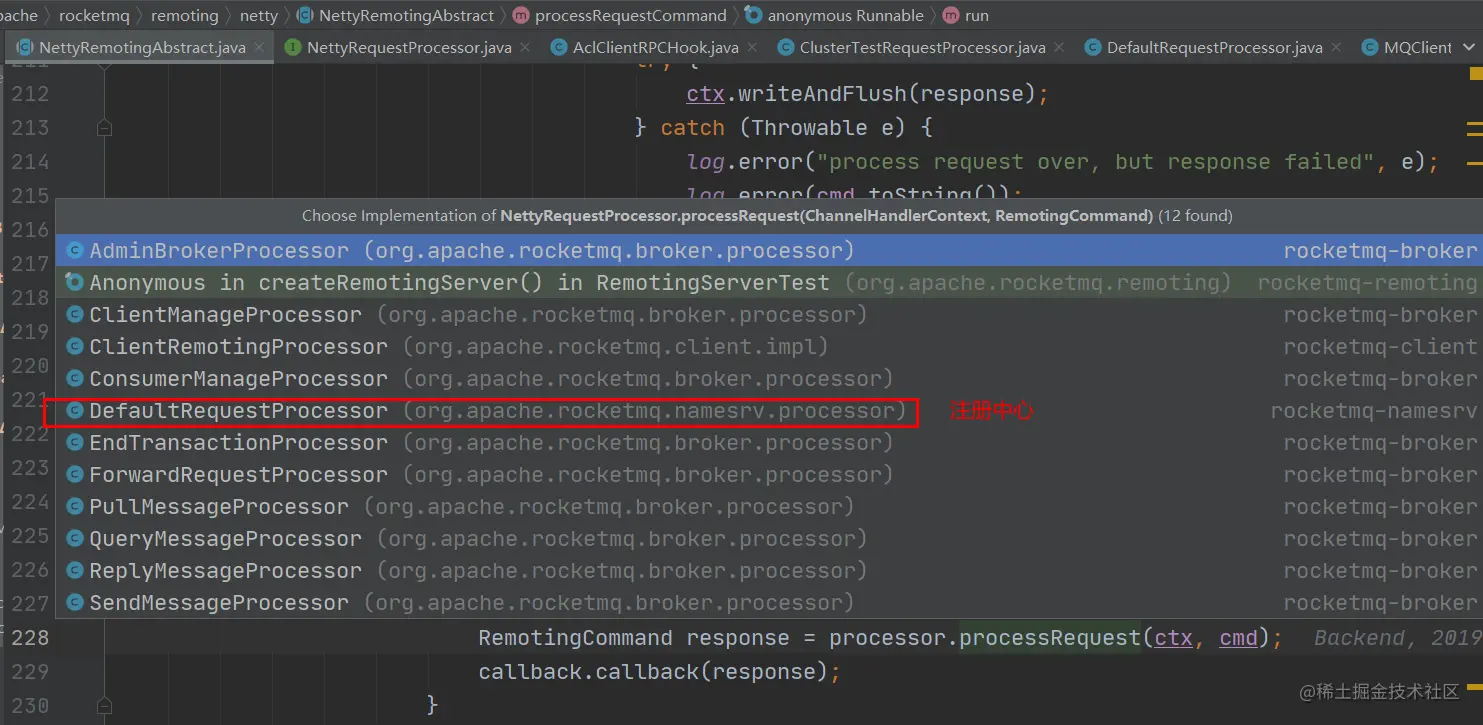The height and width of the screenshot is (725, 1483).
Task: Click ctx.writeAndFlush(response) on line 212
Action: coord(861,94)
